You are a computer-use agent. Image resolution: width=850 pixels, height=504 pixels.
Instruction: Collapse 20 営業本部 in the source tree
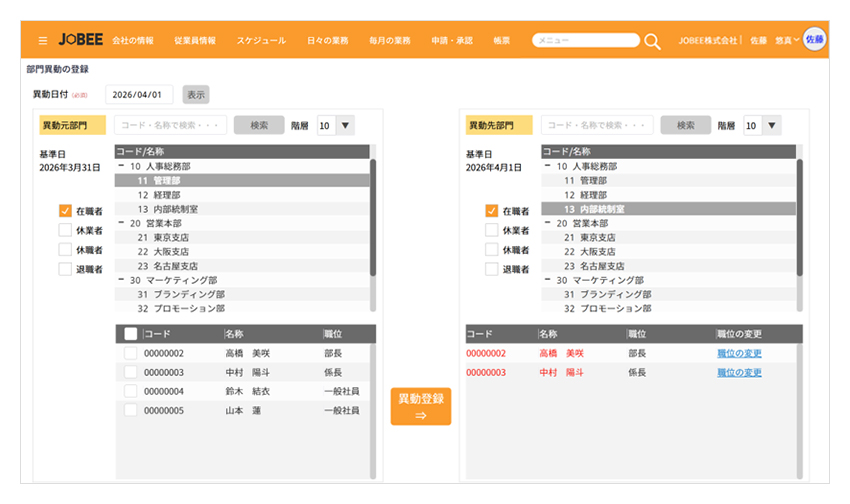(x=121, y=223)
